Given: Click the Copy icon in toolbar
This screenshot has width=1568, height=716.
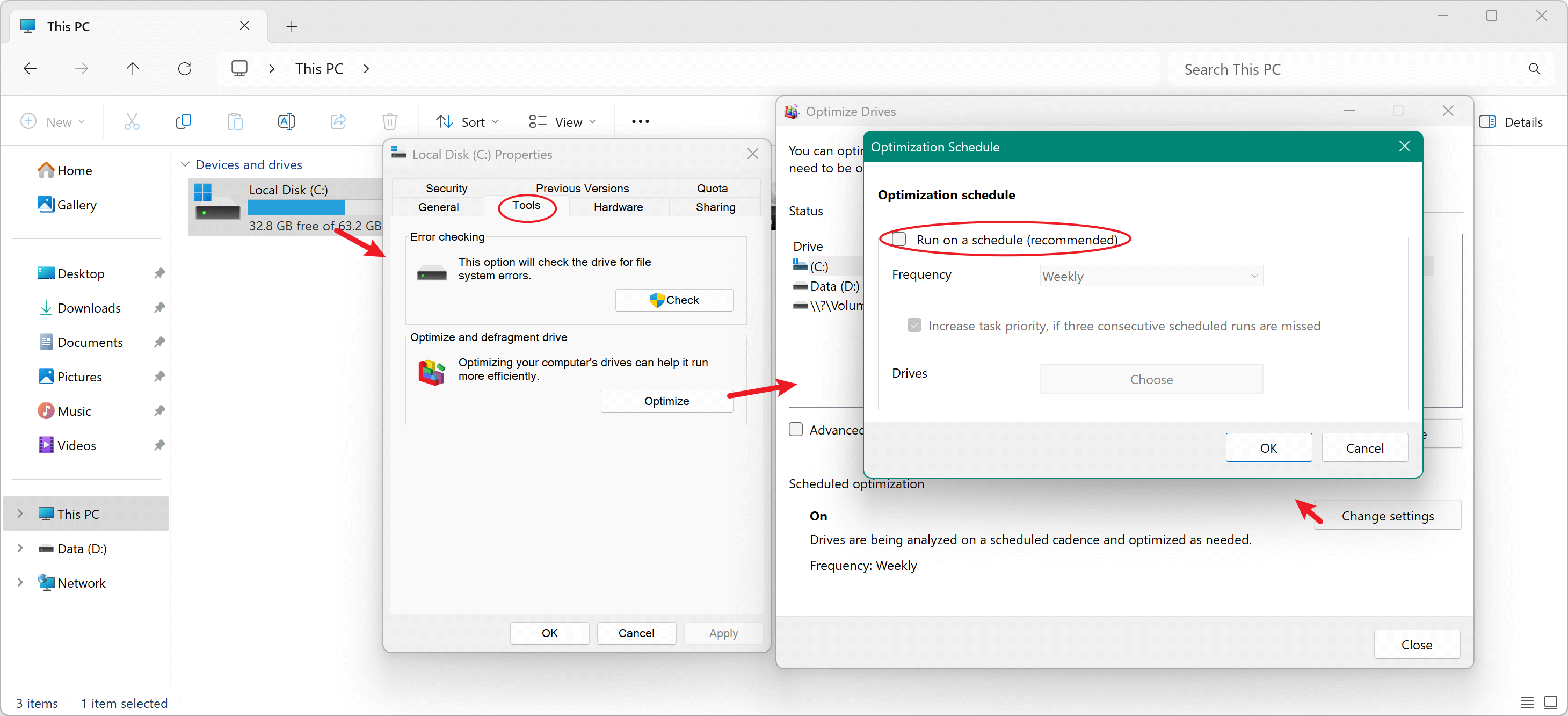Looking at the screenshot, I should pos(183,122).
